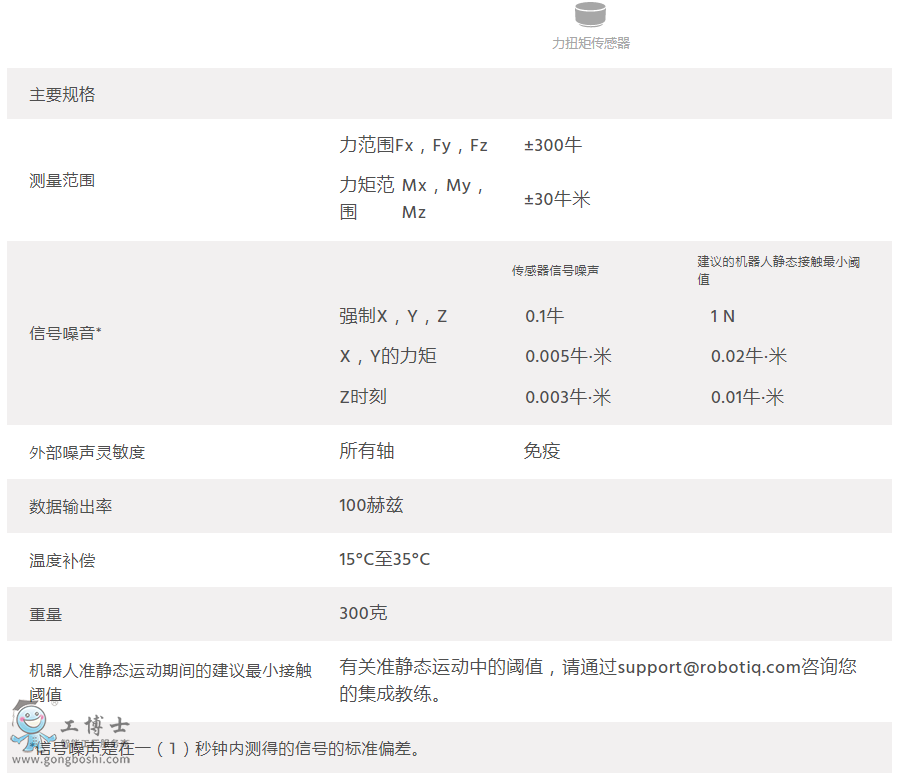Click the 外部噪声灵敏度 row label

(87, 452)
